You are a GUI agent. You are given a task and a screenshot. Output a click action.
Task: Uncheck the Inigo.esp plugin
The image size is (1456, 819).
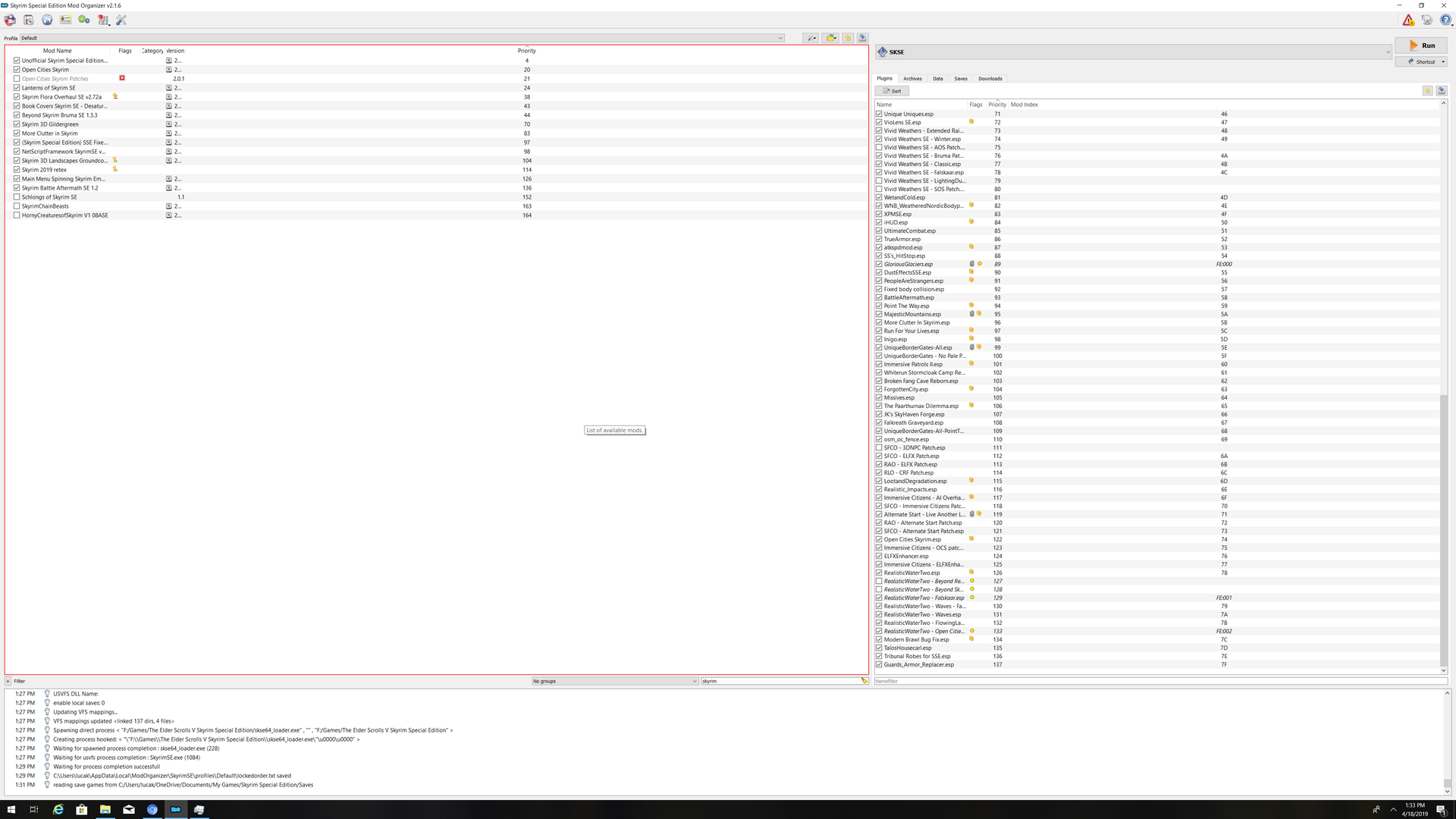pos(879,339)
